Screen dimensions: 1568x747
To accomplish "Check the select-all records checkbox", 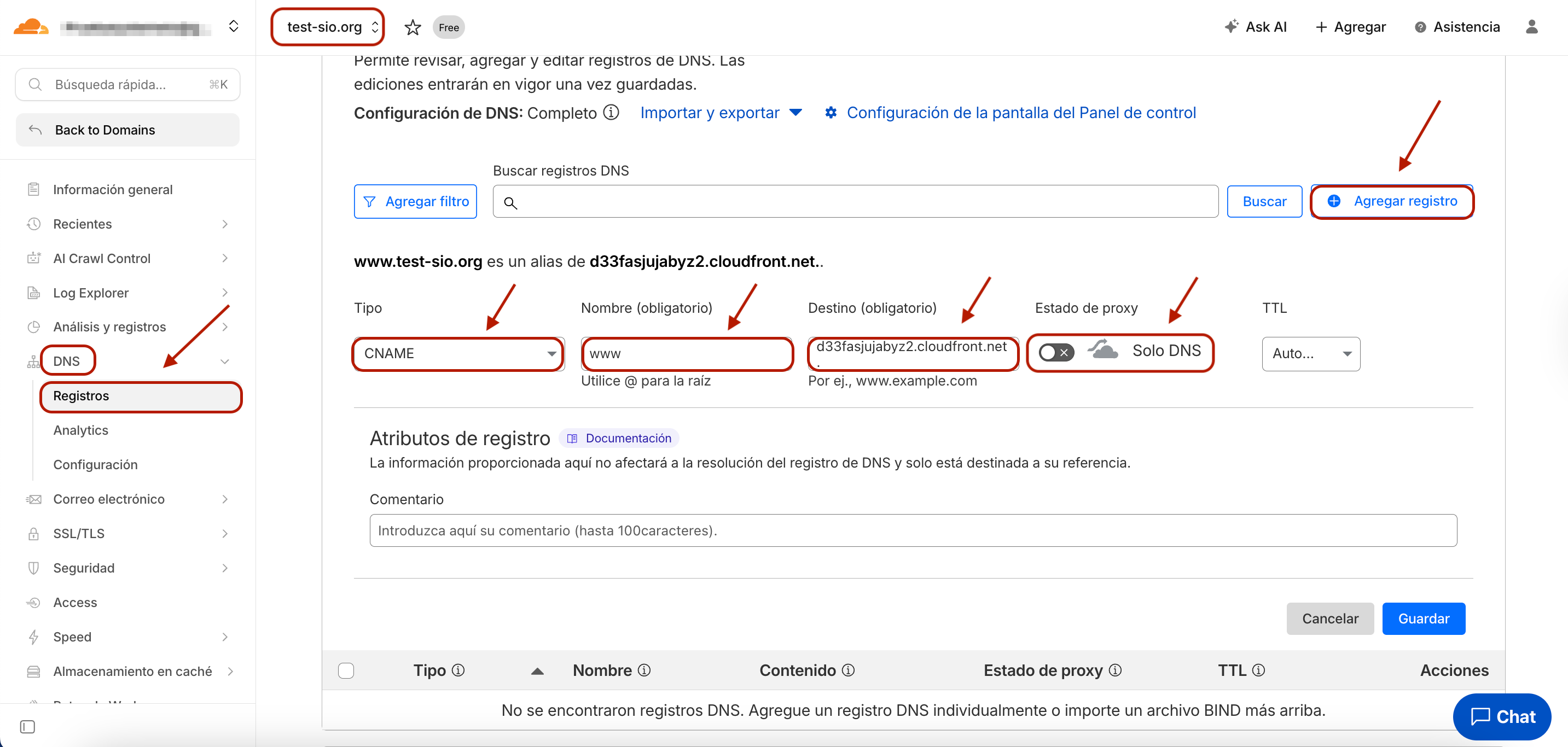I will pyautogui.click(x=346, y=670).
